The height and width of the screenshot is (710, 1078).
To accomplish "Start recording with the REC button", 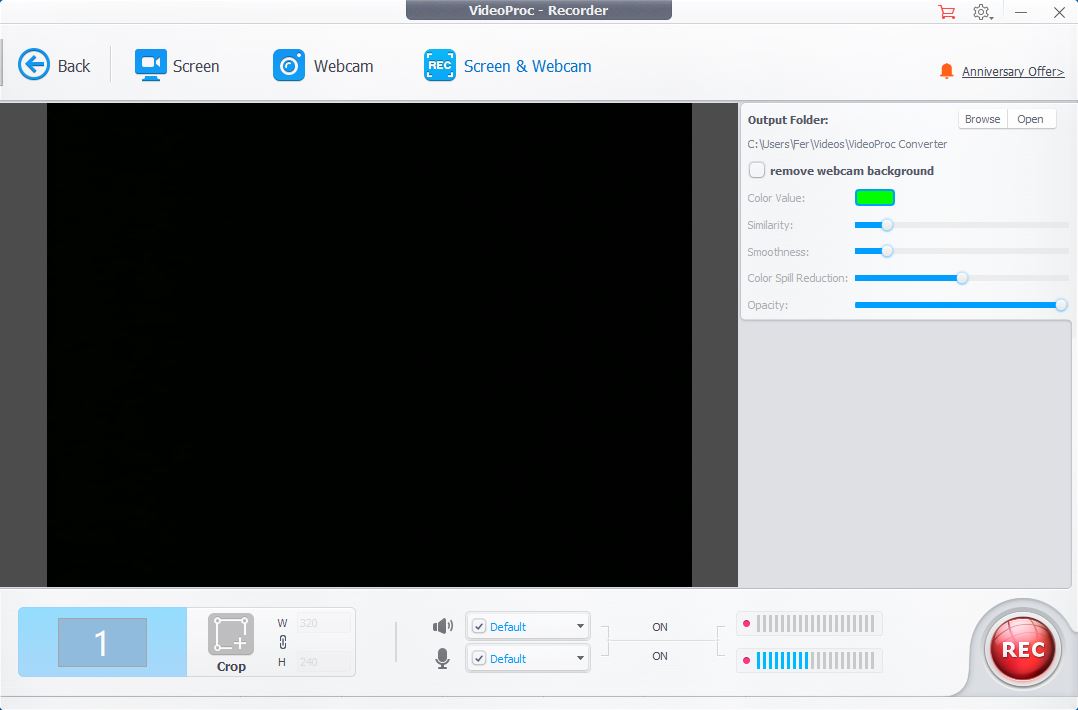I will (x=1023, y=649).
